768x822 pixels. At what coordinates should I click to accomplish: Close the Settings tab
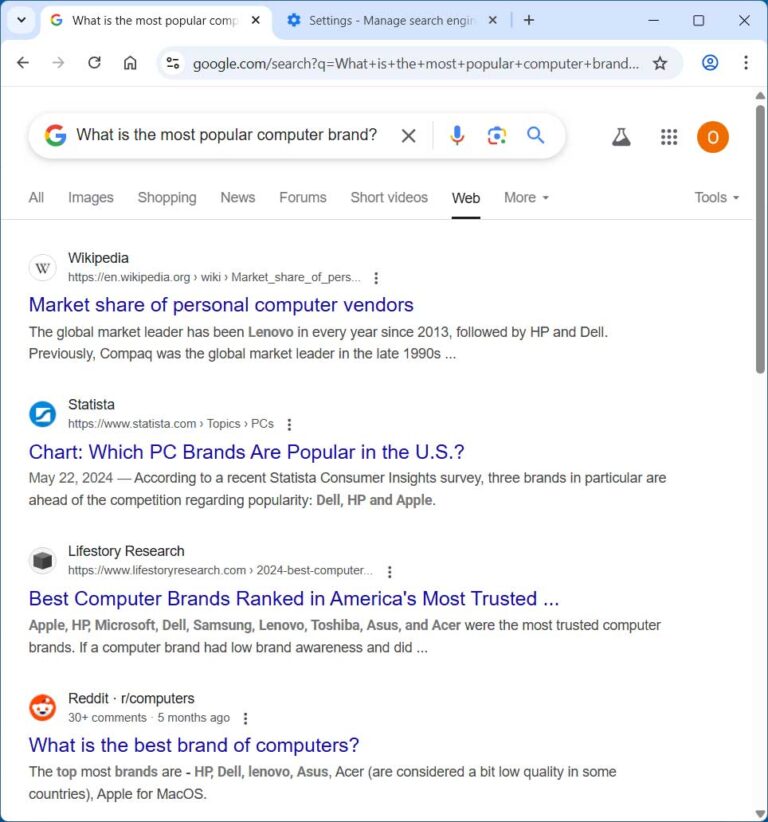(492, 20)
